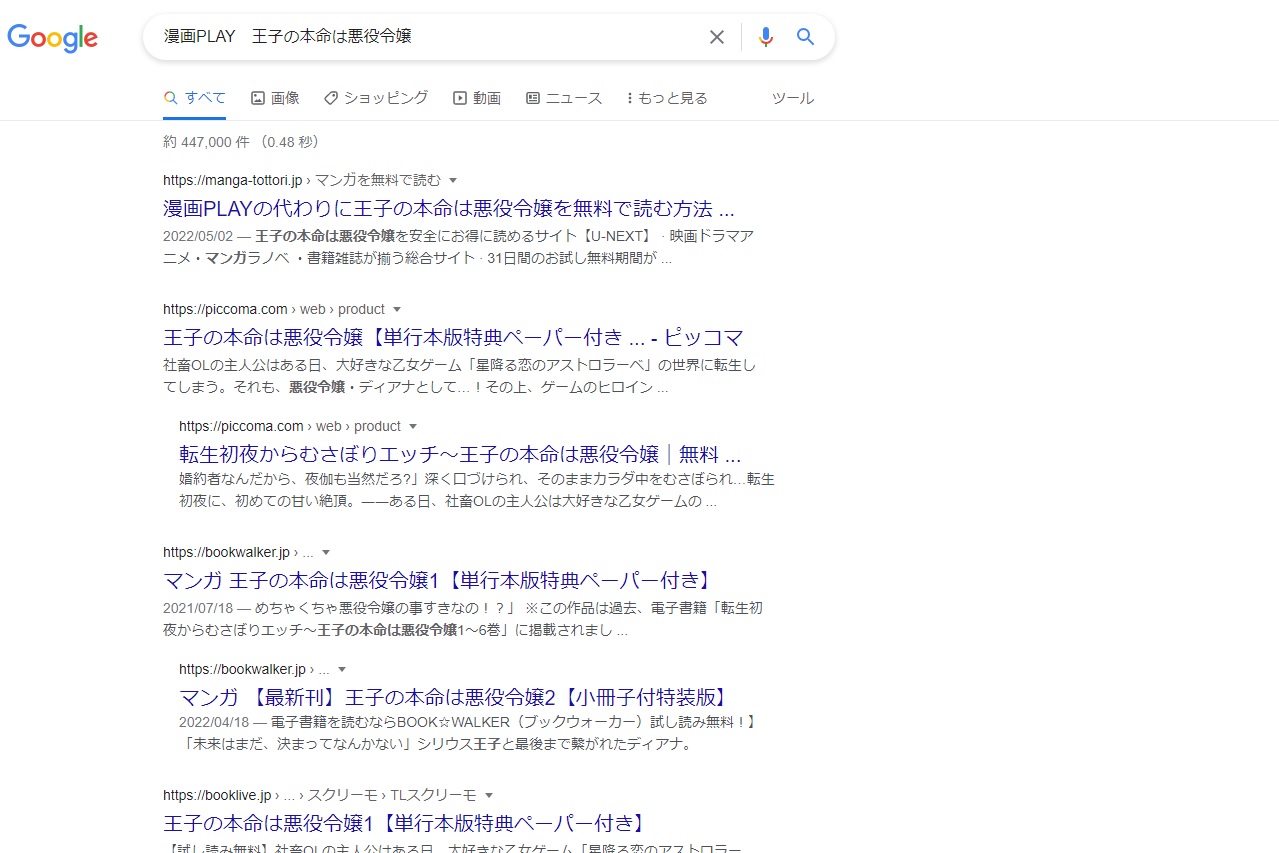Viewport: 1279px width, 853px height.
Task: Open dropdown arrow beside booklive.jp URL
Action: click(489, 795)
